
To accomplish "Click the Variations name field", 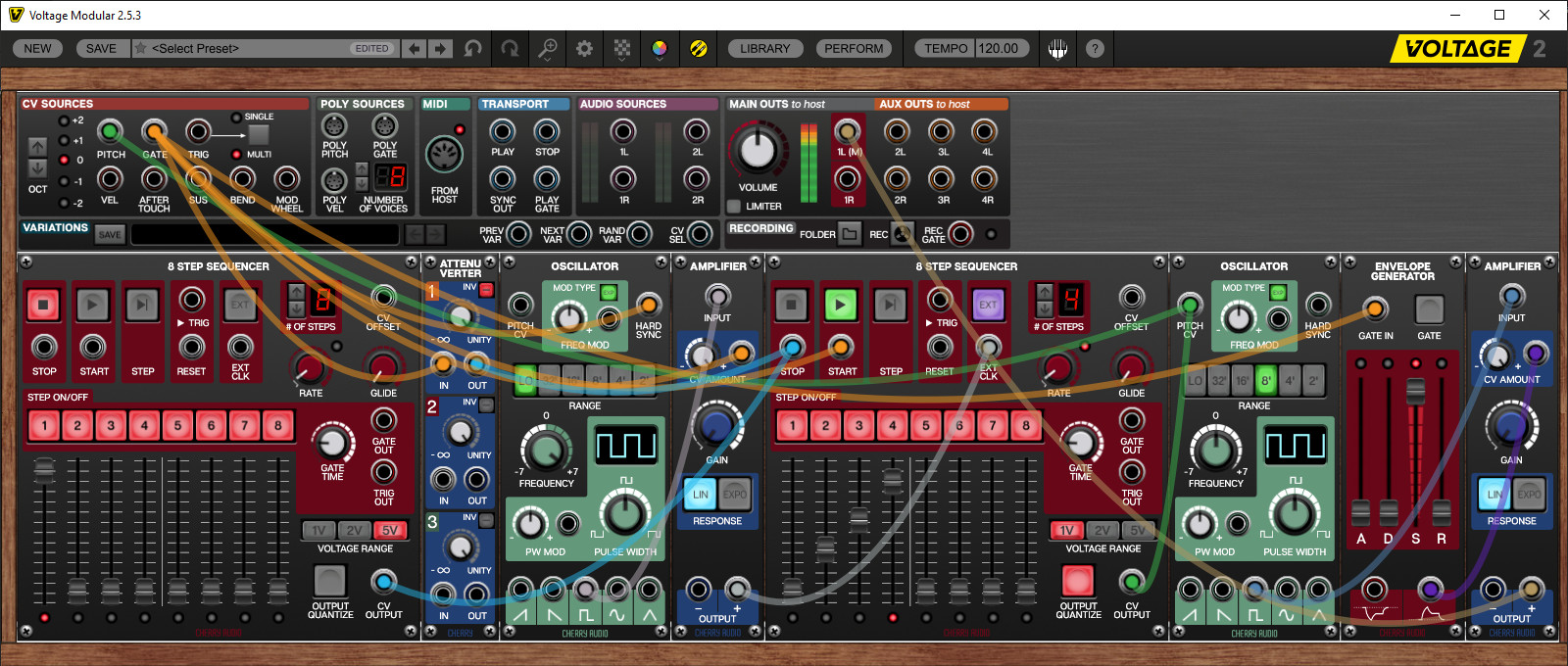I will tap(266, 234).
